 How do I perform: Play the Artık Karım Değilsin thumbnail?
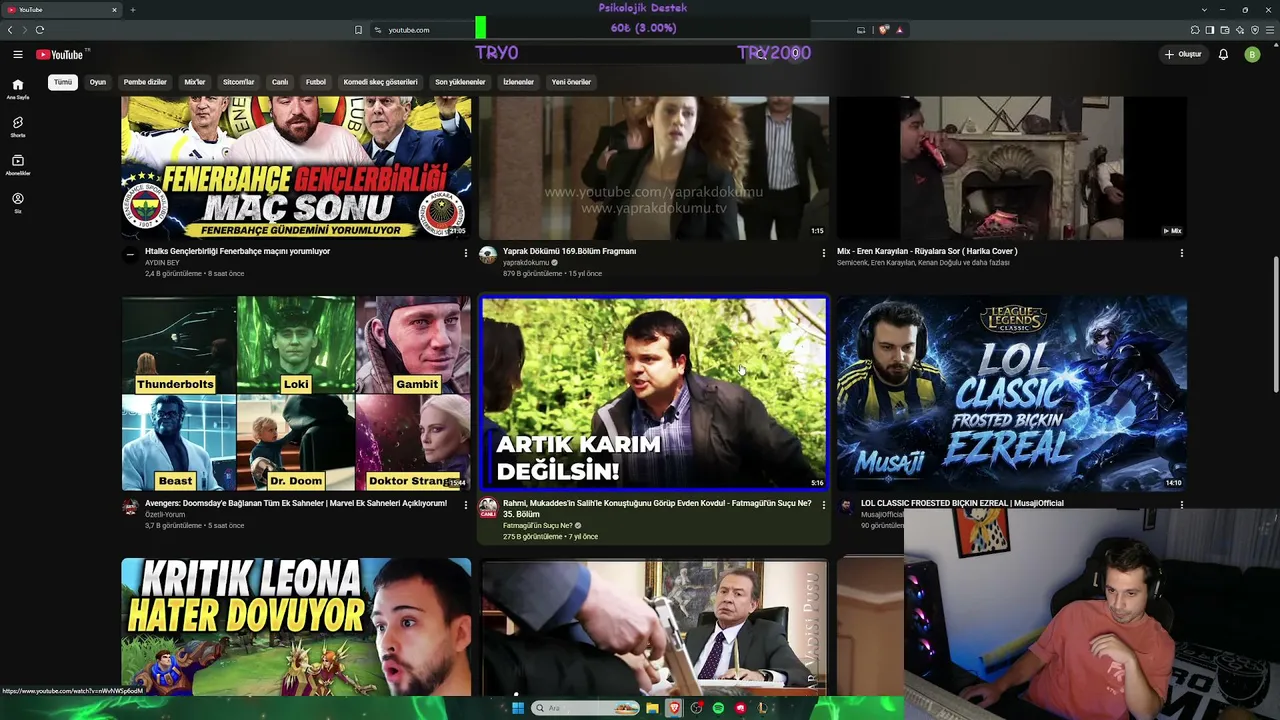coord(654,393)
